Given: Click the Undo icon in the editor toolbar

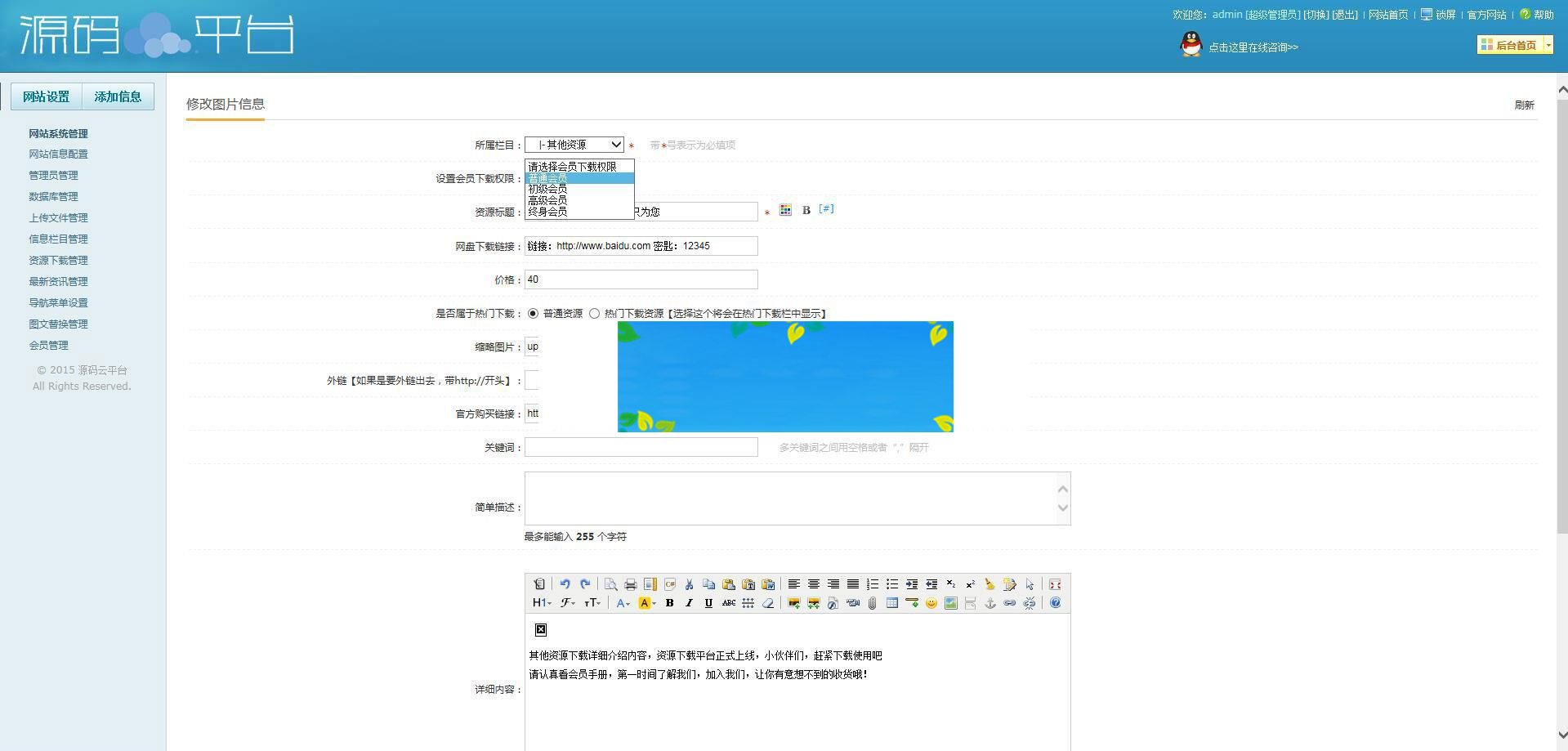Looking at the screenshot, I should pos(565,584).
